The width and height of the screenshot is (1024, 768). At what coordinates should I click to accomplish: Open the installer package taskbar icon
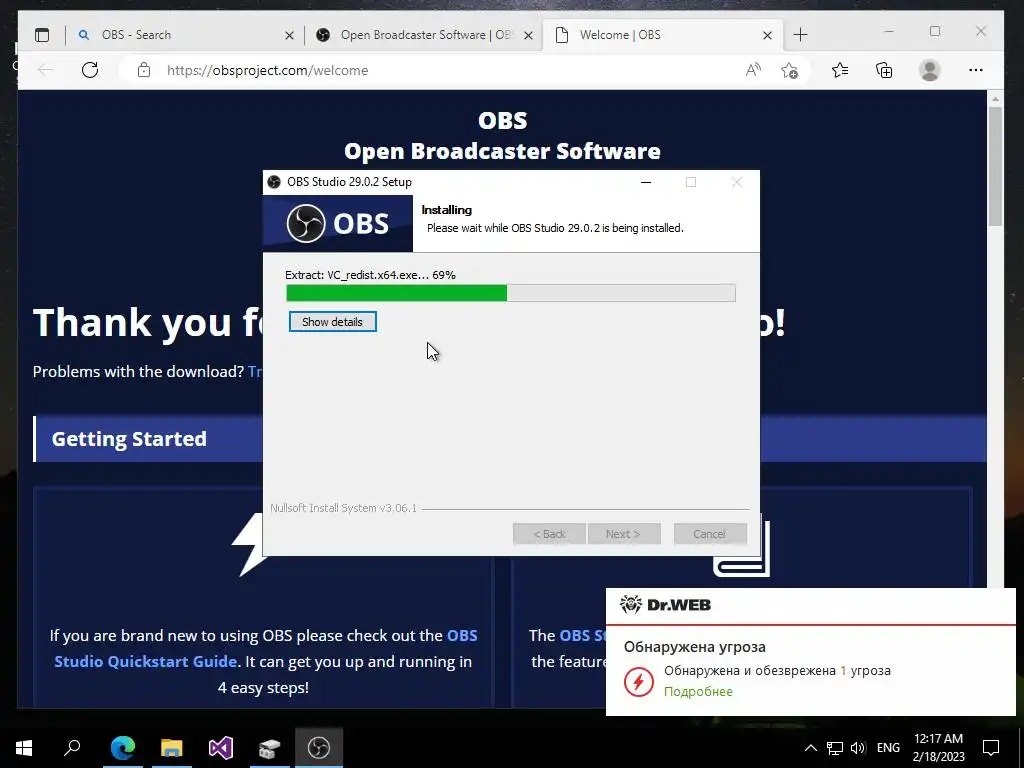(270, 748)
